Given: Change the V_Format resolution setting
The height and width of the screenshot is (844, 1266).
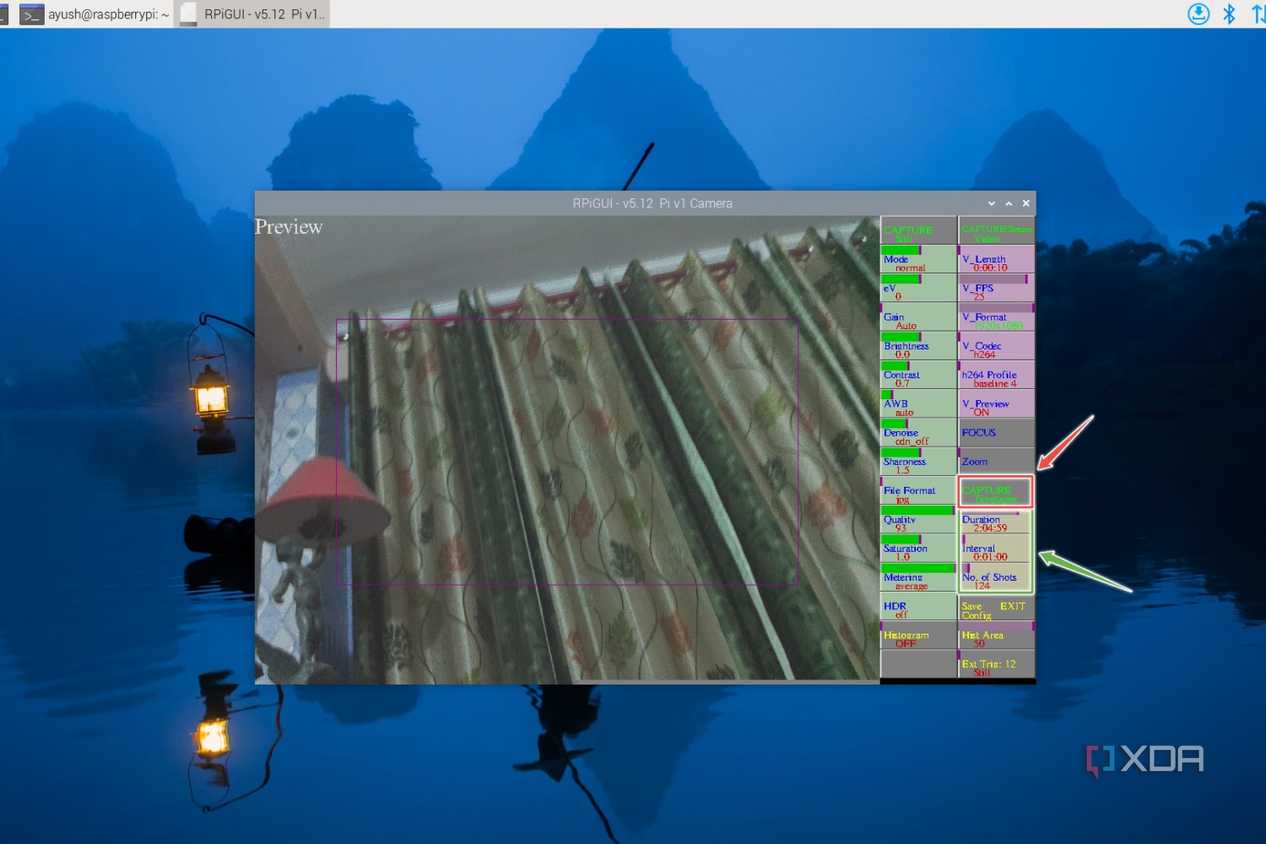Looking at the screenshot, I should tap(996, 318).
